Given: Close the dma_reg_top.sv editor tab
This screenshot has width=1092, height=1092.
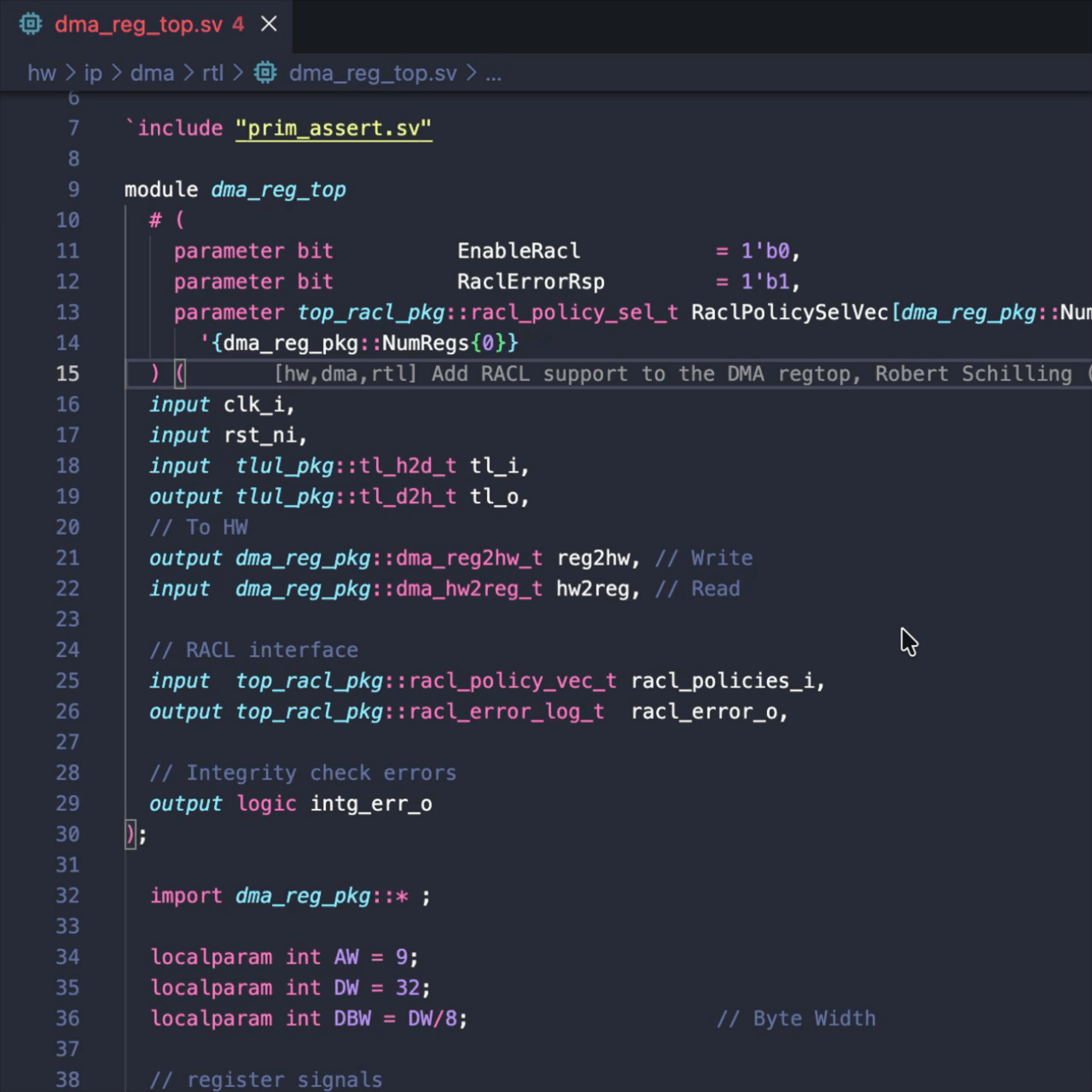Looking at the screenshot, I should click(269, 24).
